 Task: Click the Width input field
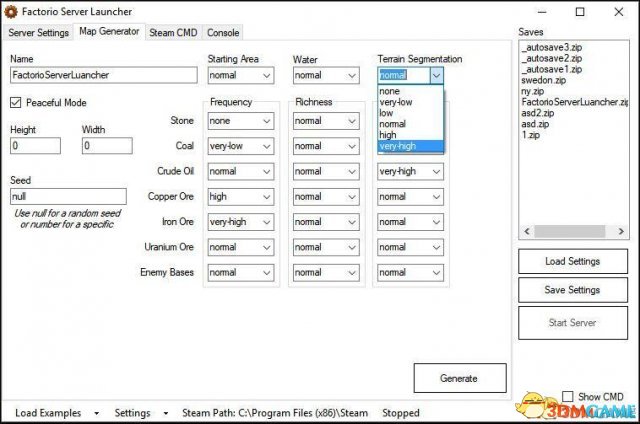[x=107, y=146]
